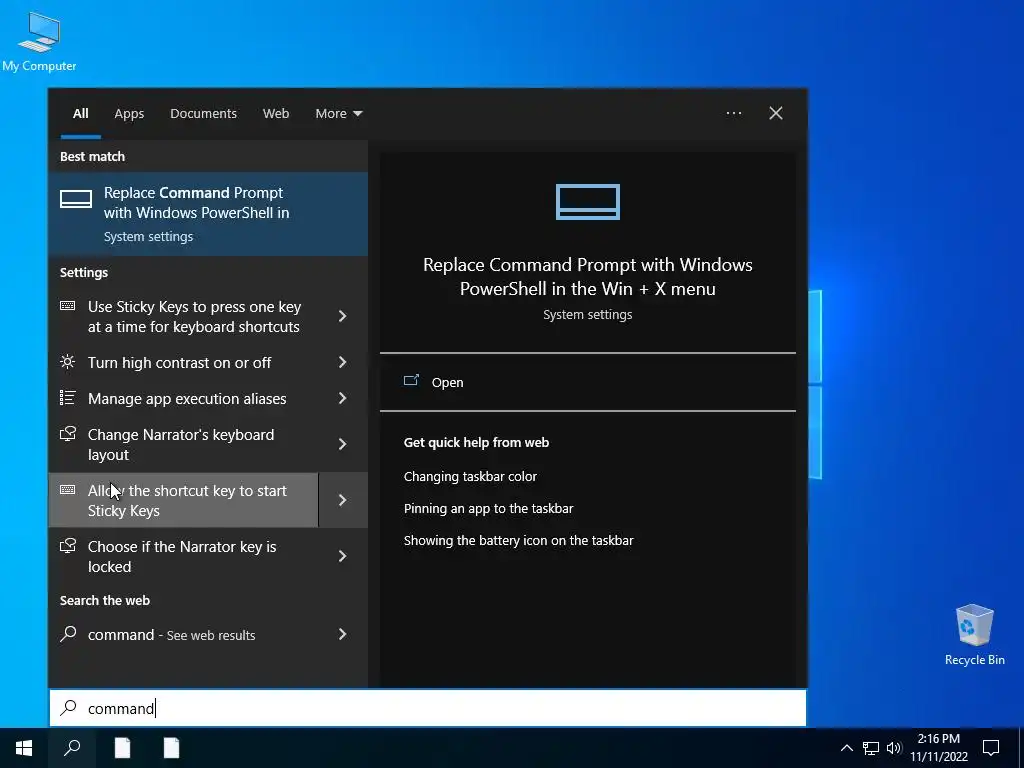Expand arrow beside Use Sticky Keys result
Image resolution: width=1024 pixels, height=768 pixels.
tap(343, 317)
